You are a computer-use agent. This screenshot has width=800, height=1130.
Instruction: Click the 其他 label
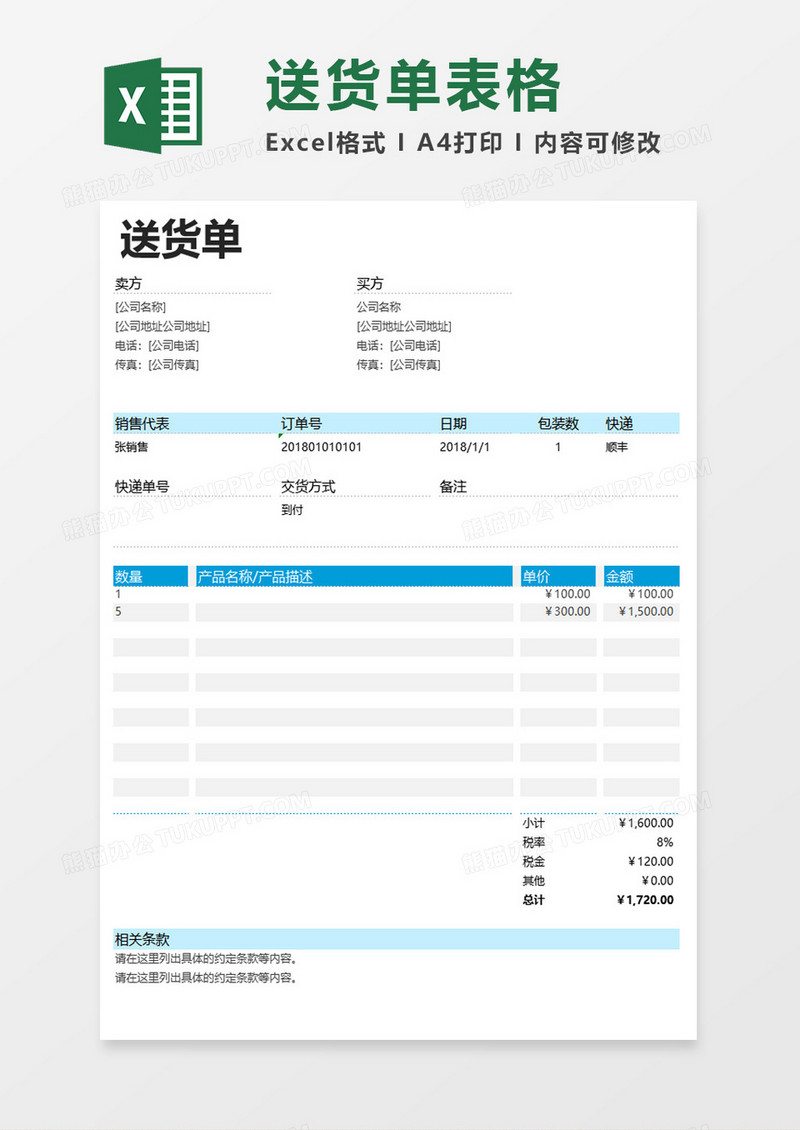click(533, 881)
